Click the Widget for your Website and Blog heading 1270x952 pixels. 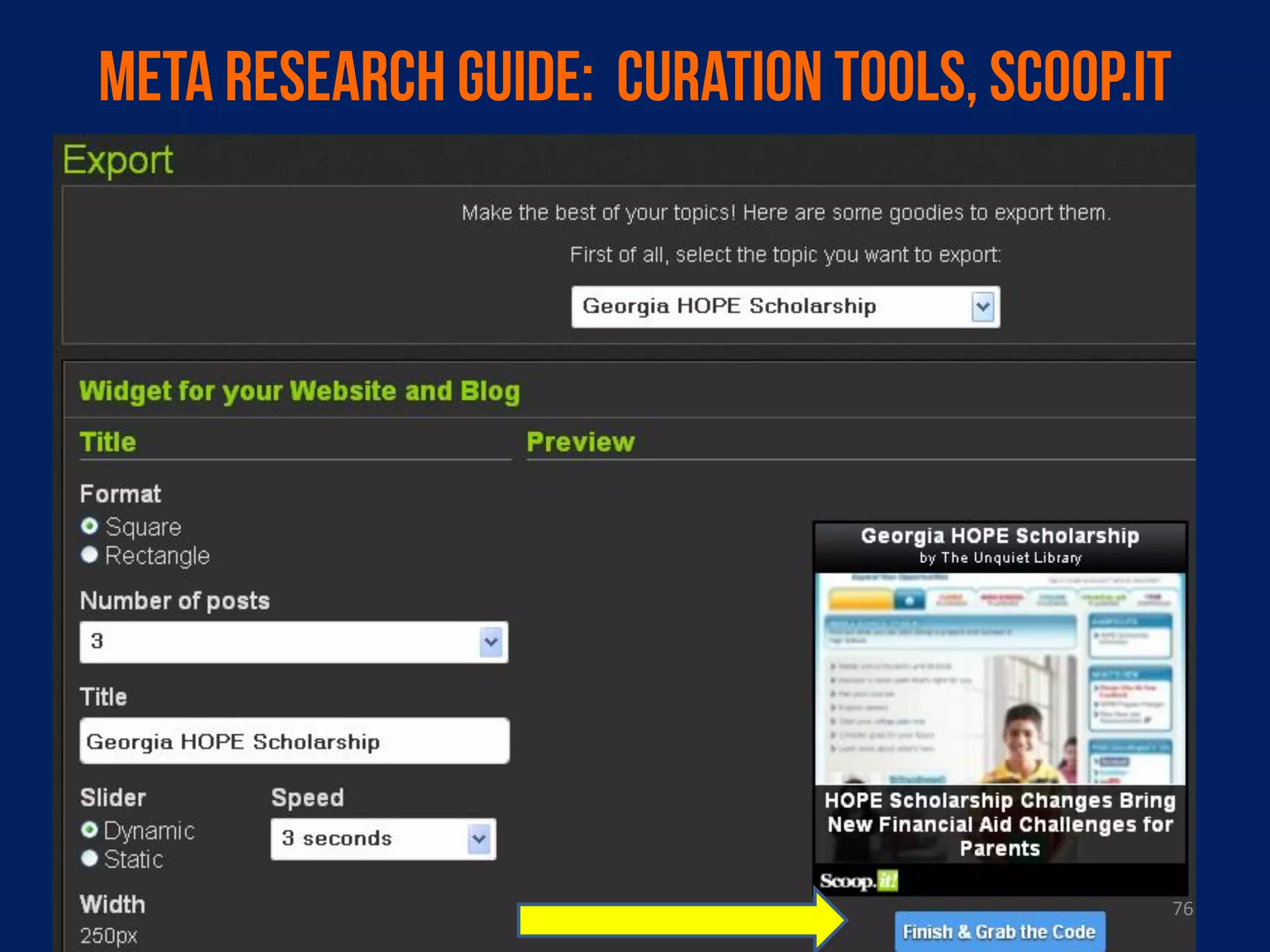(300, 392)
